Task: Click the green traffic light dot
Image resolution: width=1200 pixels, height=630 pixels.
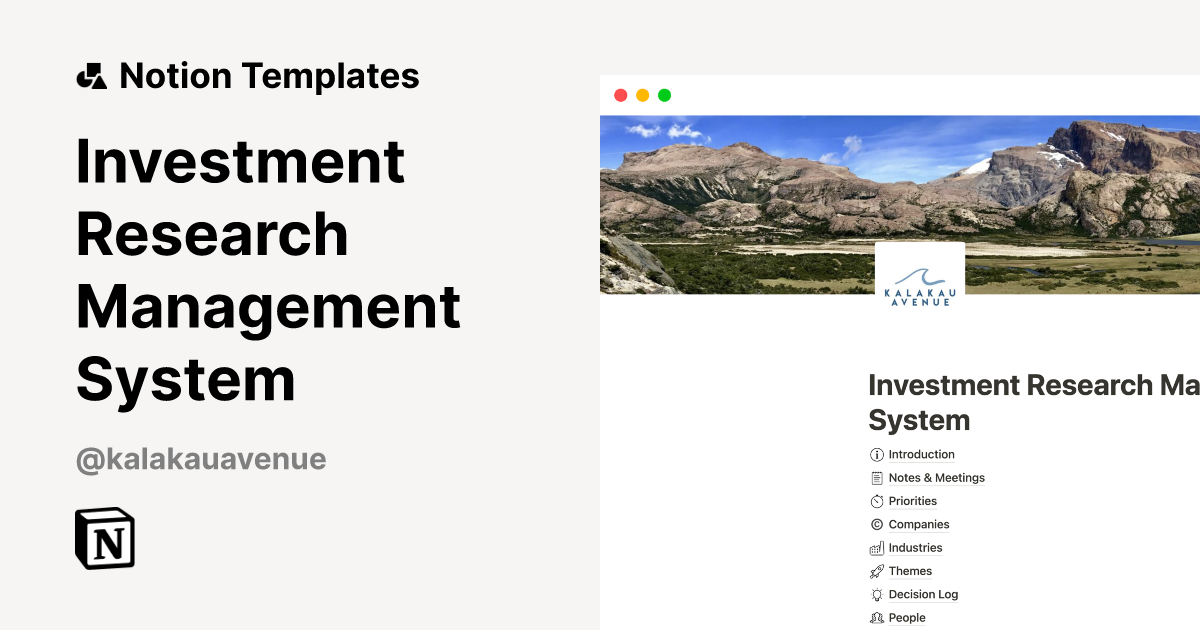Action: 663,95
